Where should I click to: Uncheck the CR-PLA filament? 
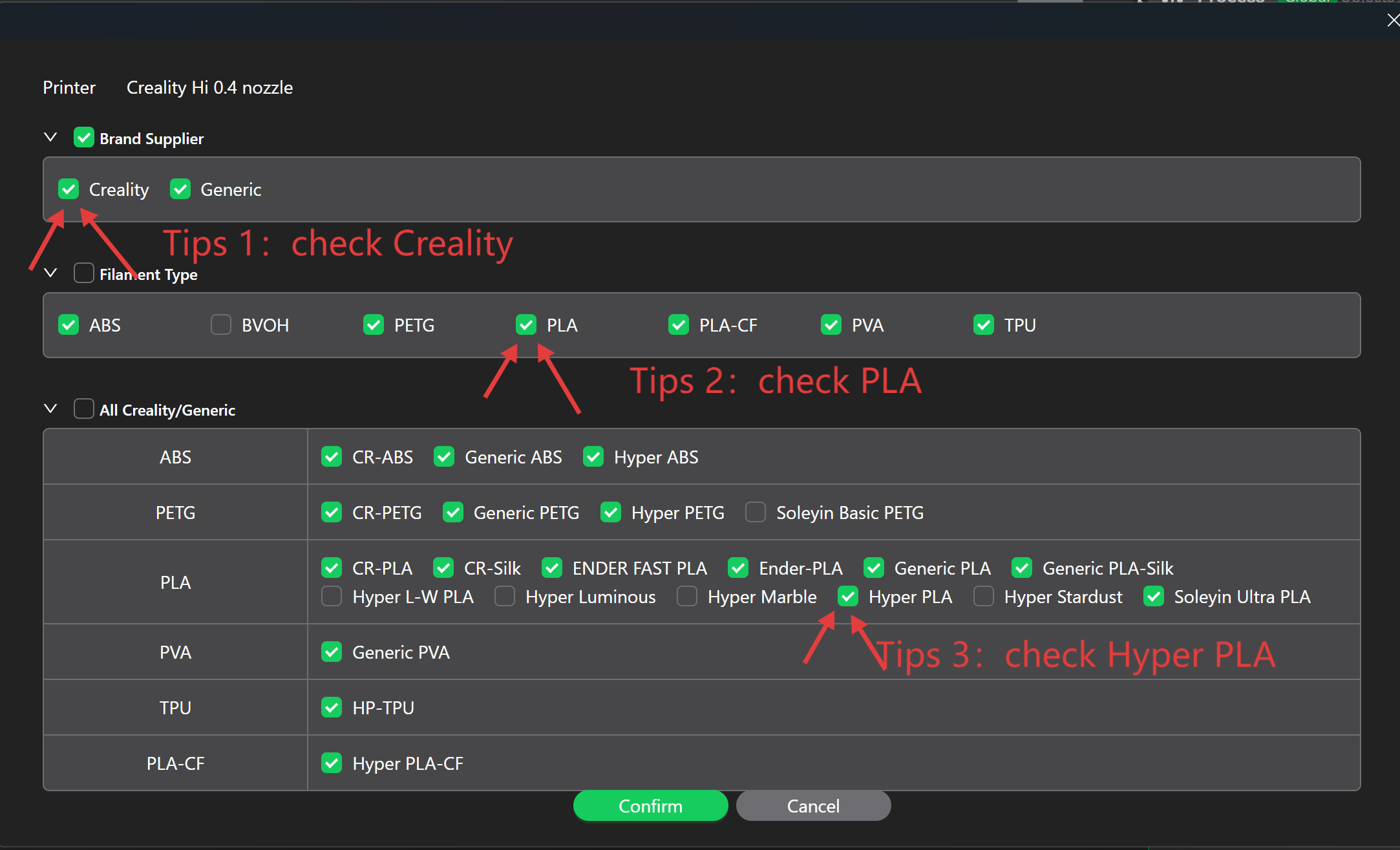pos(332,568)
